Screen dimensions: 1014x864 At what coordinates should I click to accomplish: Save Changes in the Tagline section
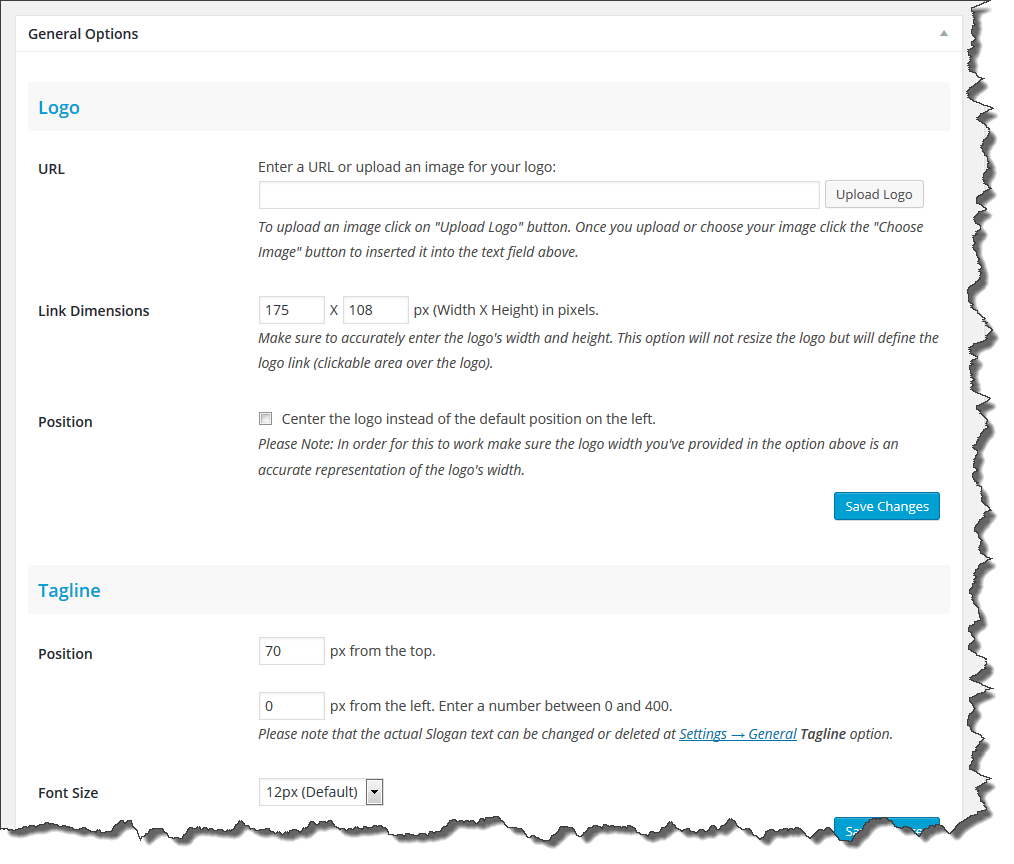pos(886,828)
